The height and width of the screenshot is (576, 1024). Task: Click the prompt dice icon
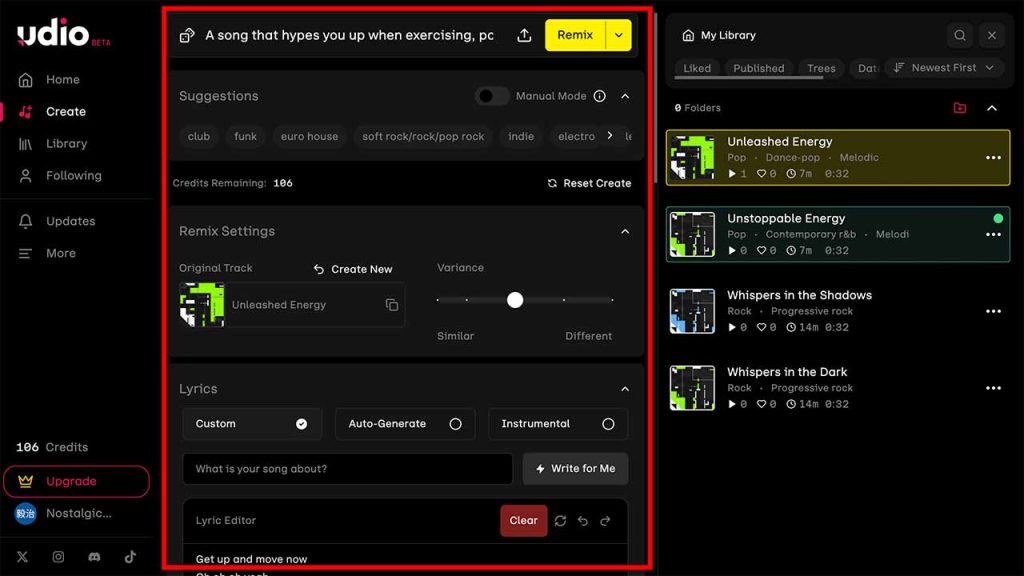click(187, 35)
